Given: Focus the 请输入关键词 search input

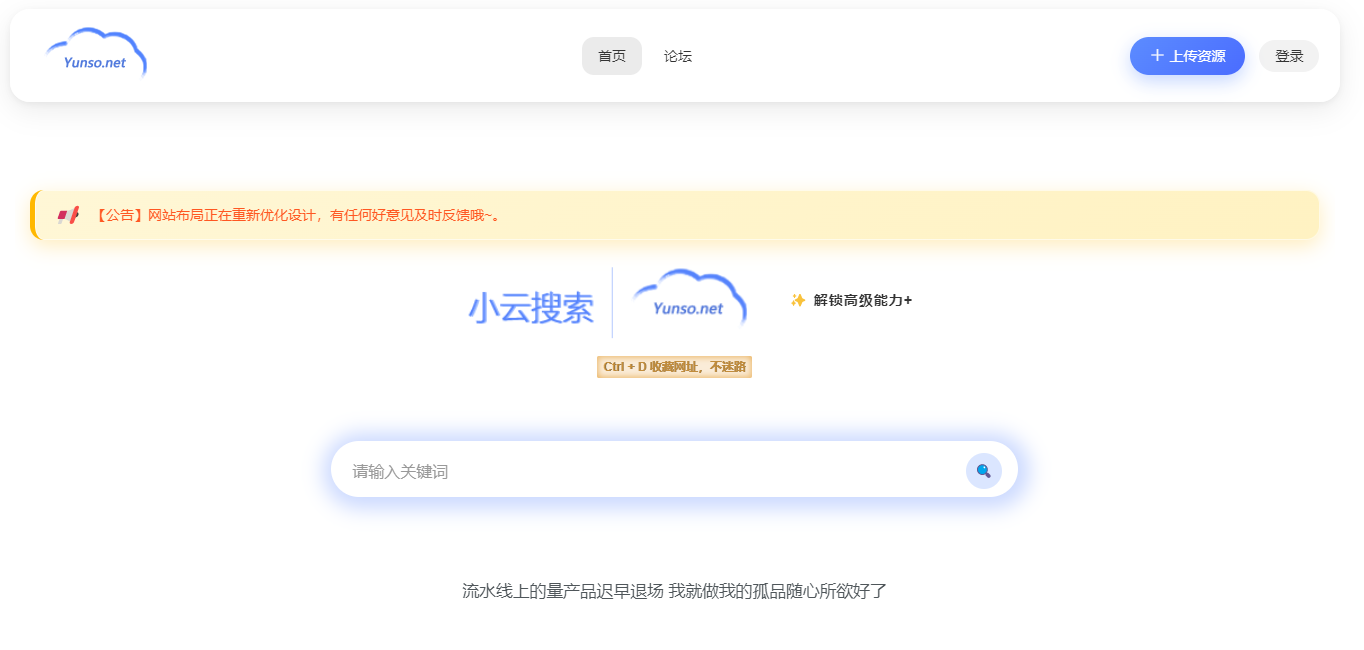Looking at the screenshot, I should pyautogui.click(x=640, y=471).
